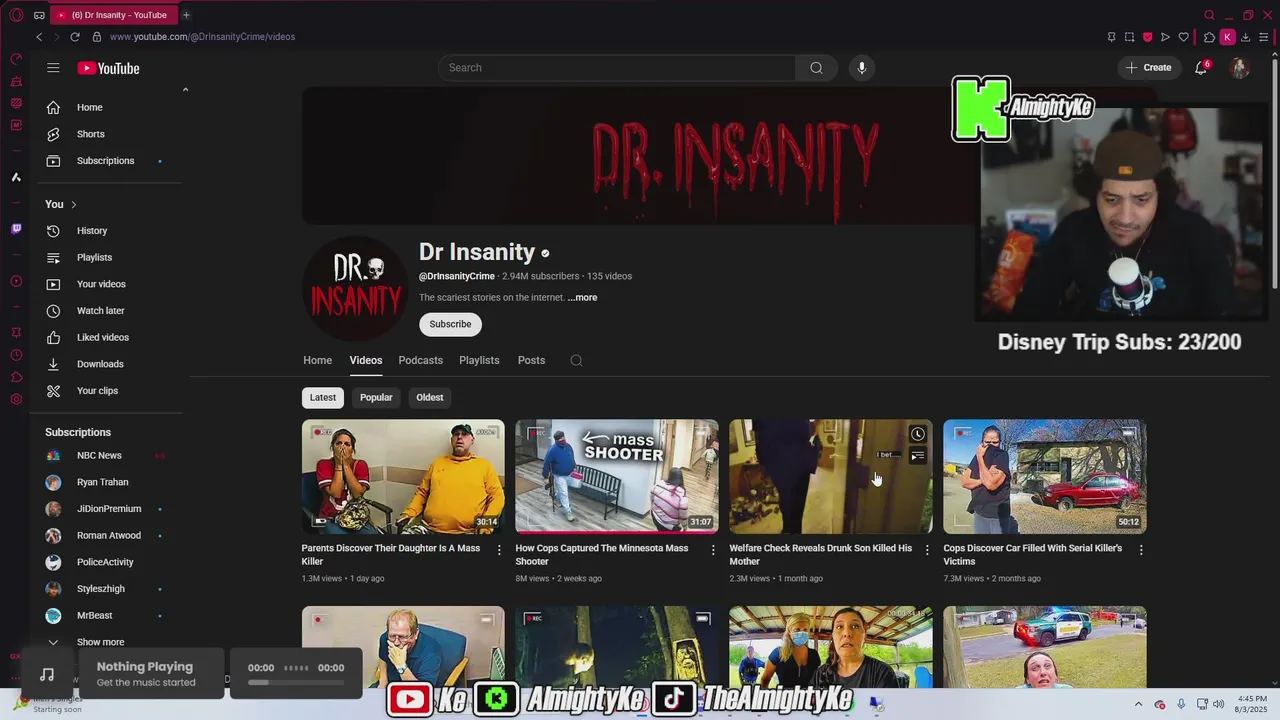Click the music player progress bar
This screenshot has height=720, width=1280.
[296, 682]
